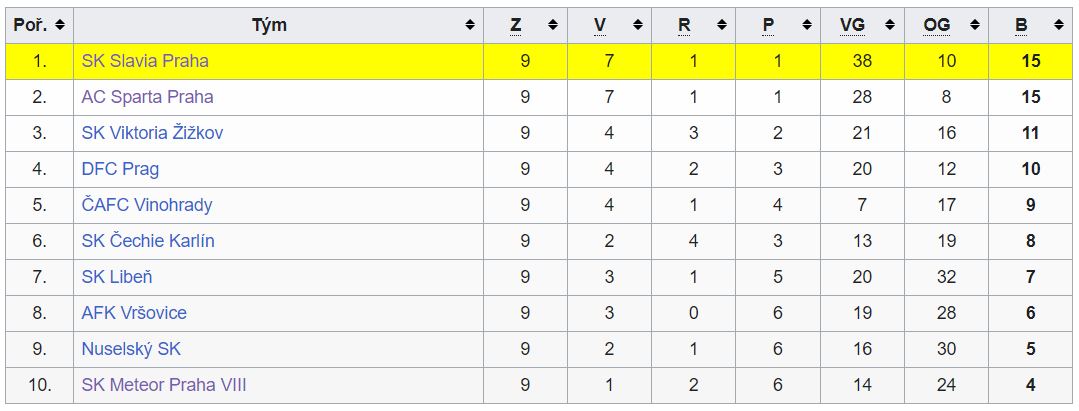Open SK Viktoria Žižkov link
Screen dimensions: 1079x411
152,133
